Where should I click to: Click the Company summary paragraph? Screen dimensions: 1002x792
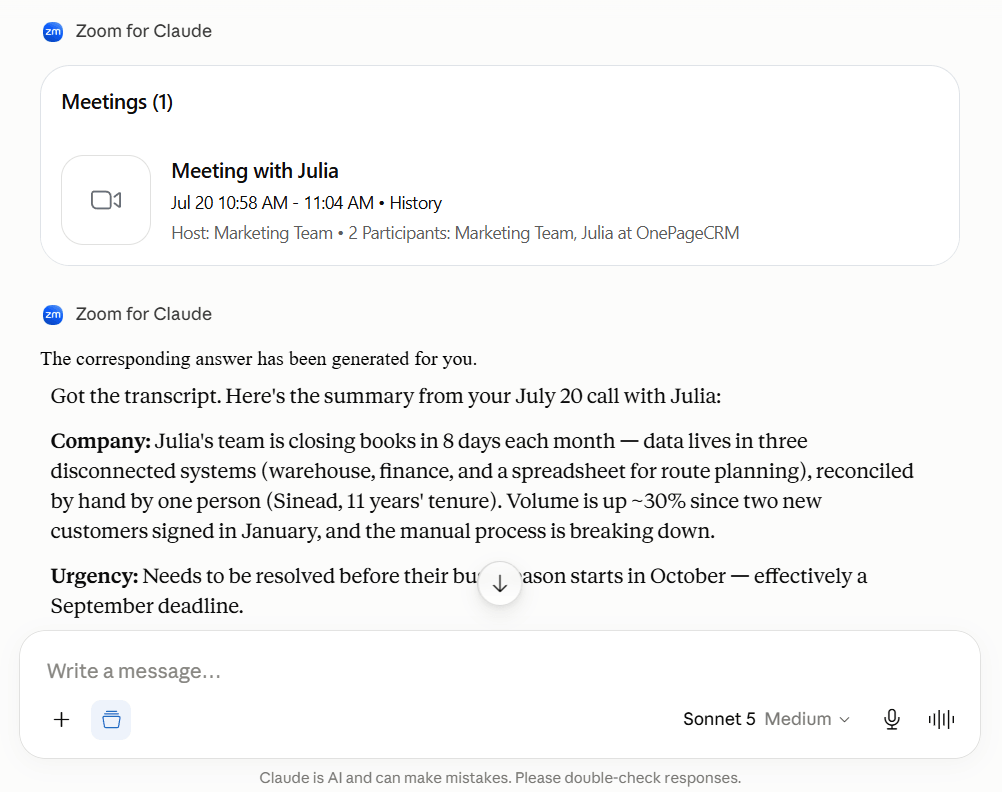coord(482,486)
